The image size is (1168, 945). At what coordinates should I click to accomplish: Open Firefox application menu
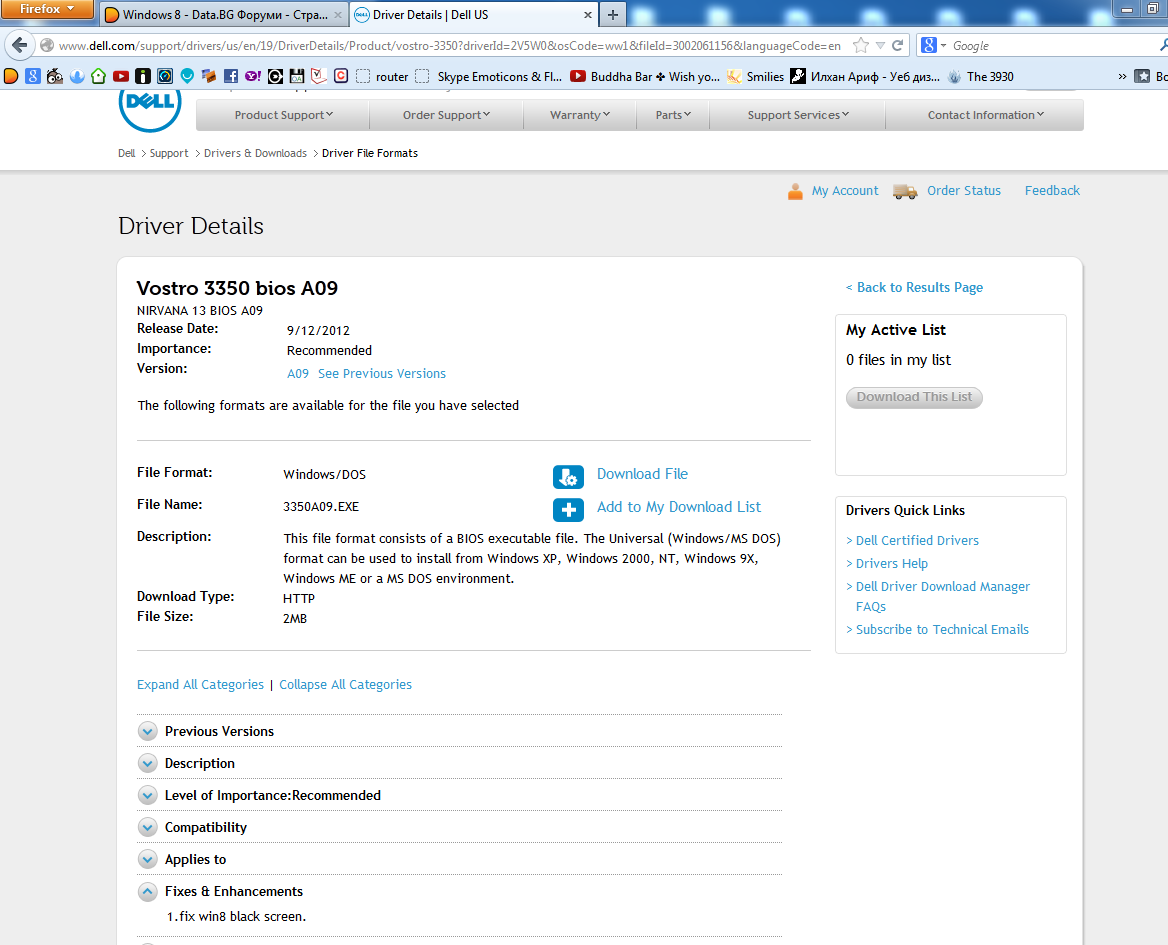(46, 9)
